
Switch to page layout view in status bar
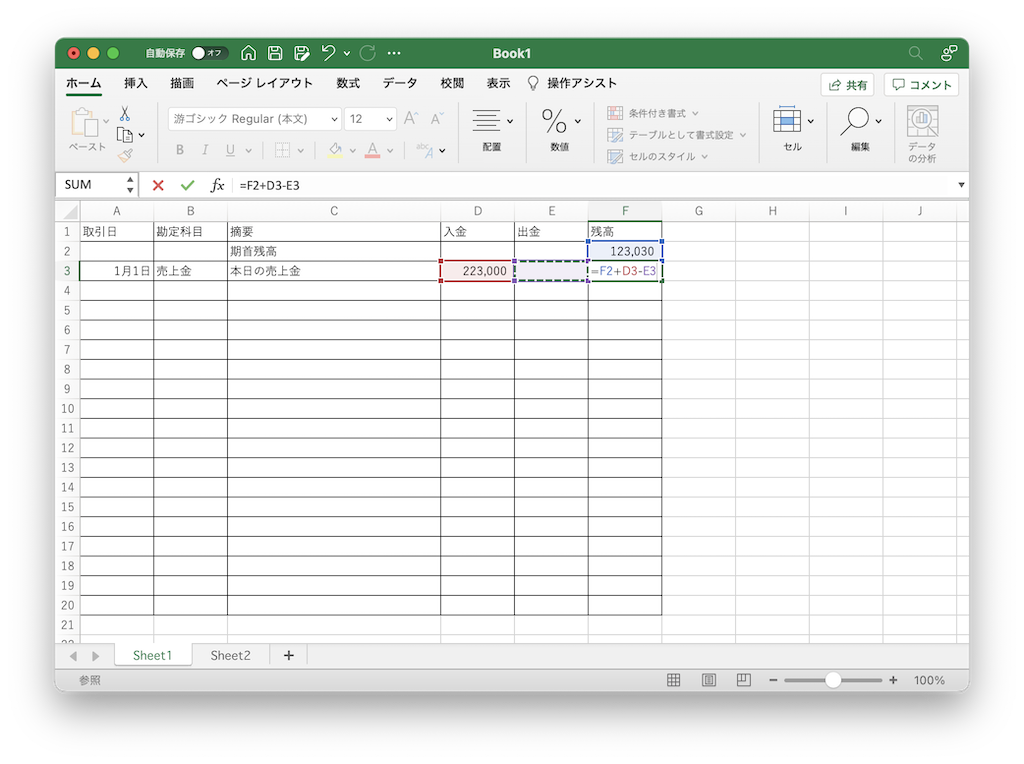tap(708, 680)
